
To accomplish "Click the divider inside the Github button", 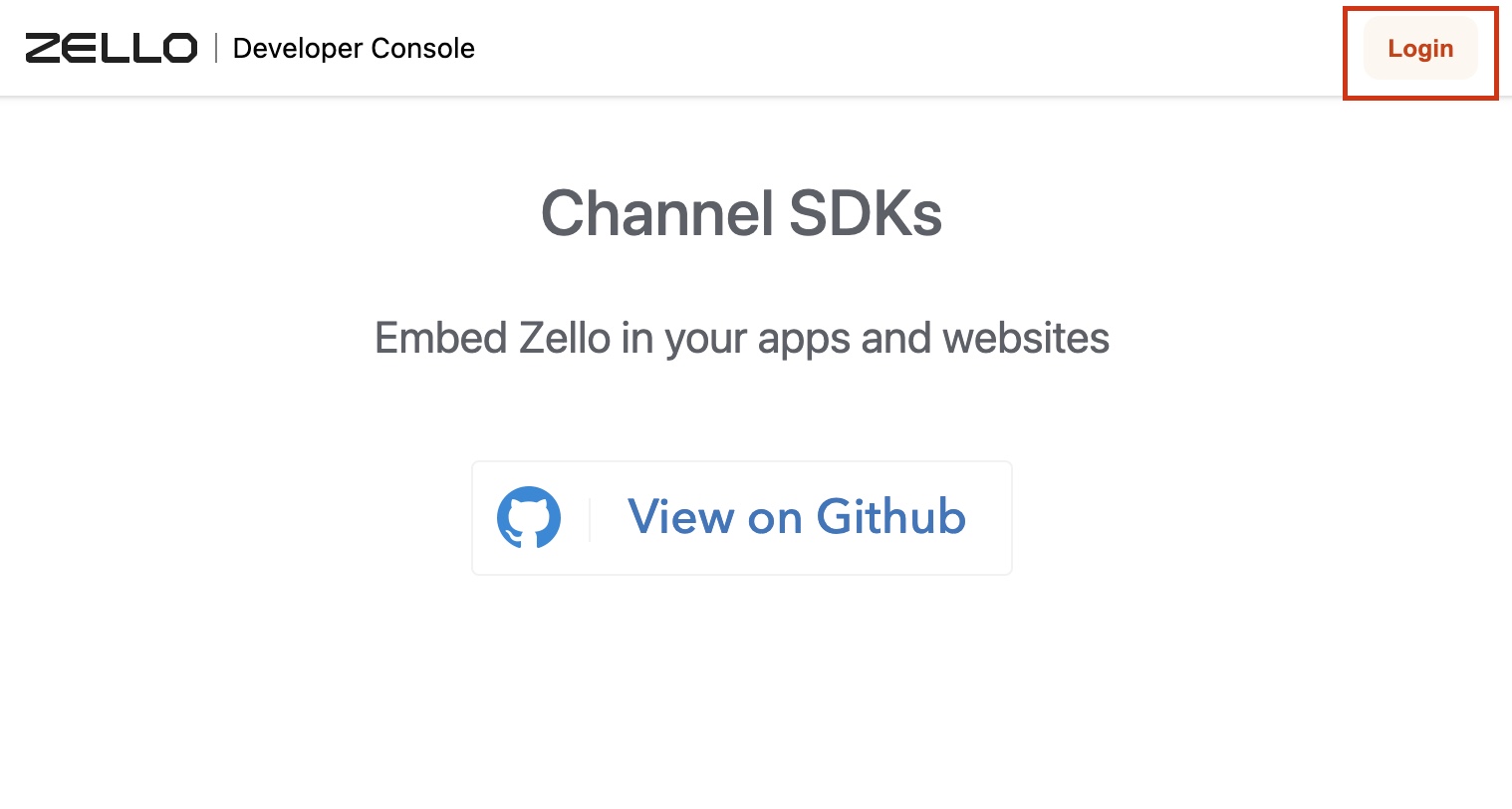I will [x=590, y=518].
